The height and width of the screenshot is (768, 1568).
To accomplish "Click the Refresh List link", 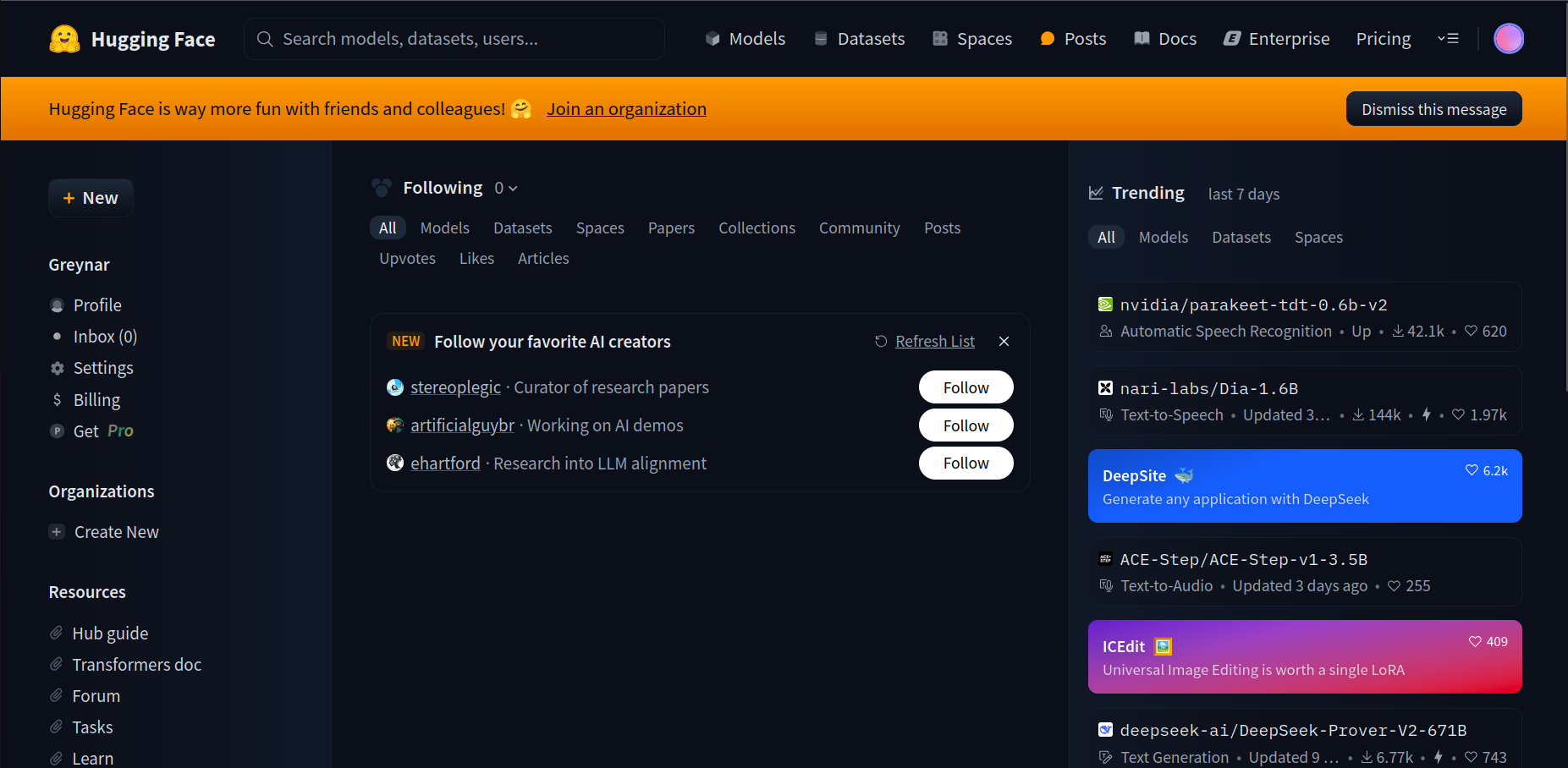I will tap(935, 341).
